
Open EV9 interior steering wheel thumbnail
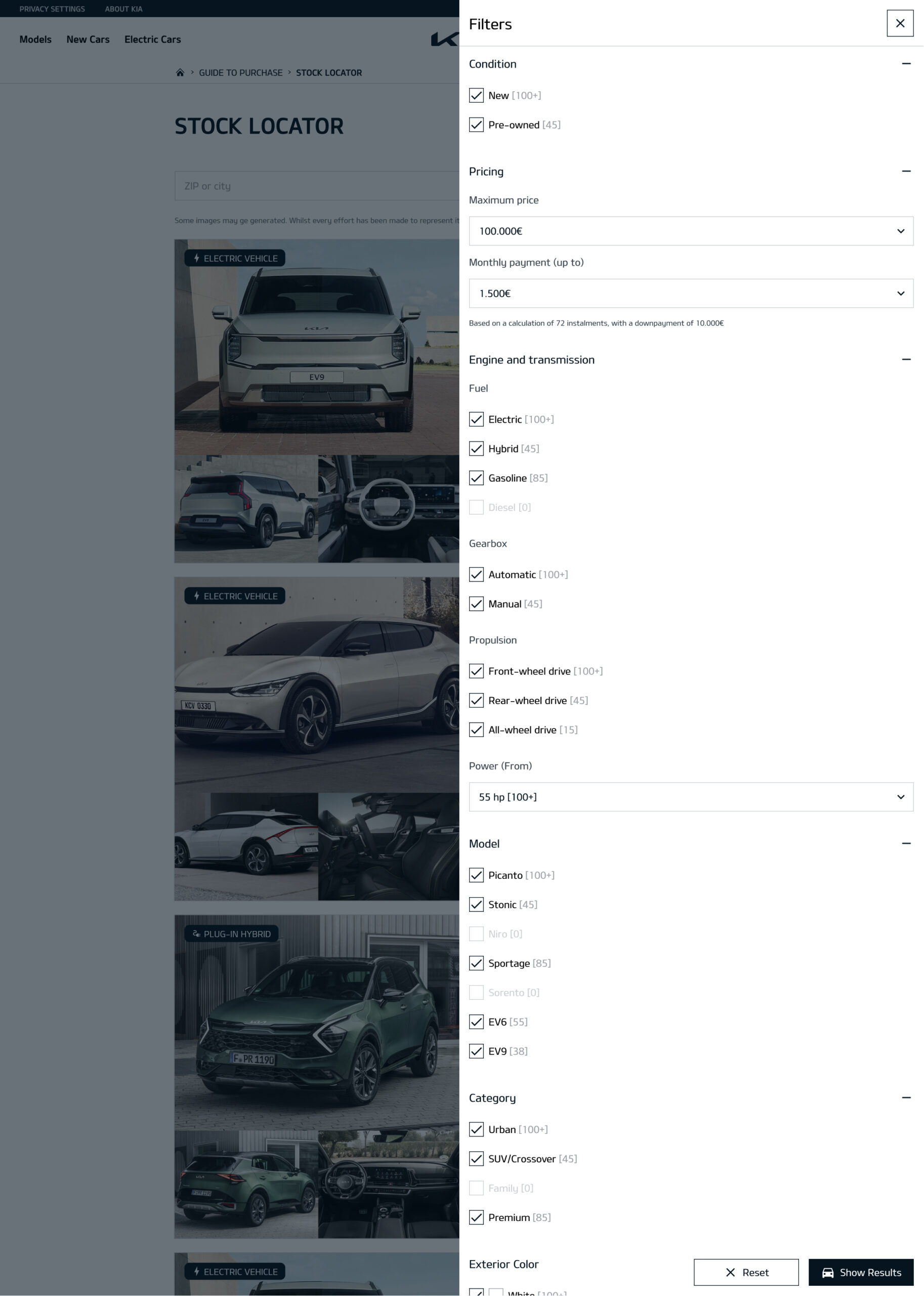click(389, 509)
